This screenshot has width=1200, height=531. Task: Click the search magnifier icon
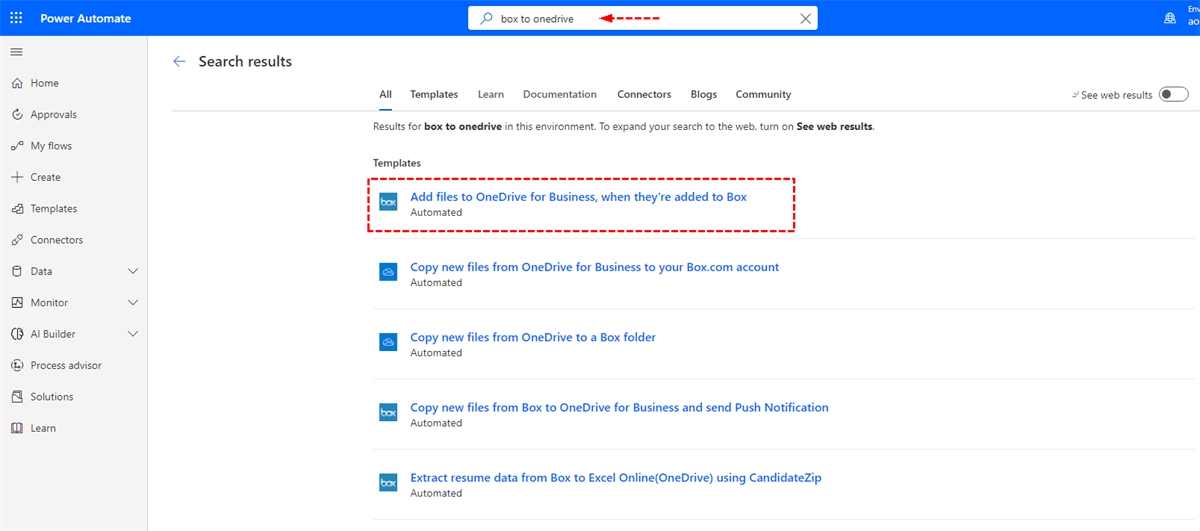tap(487, 18)
